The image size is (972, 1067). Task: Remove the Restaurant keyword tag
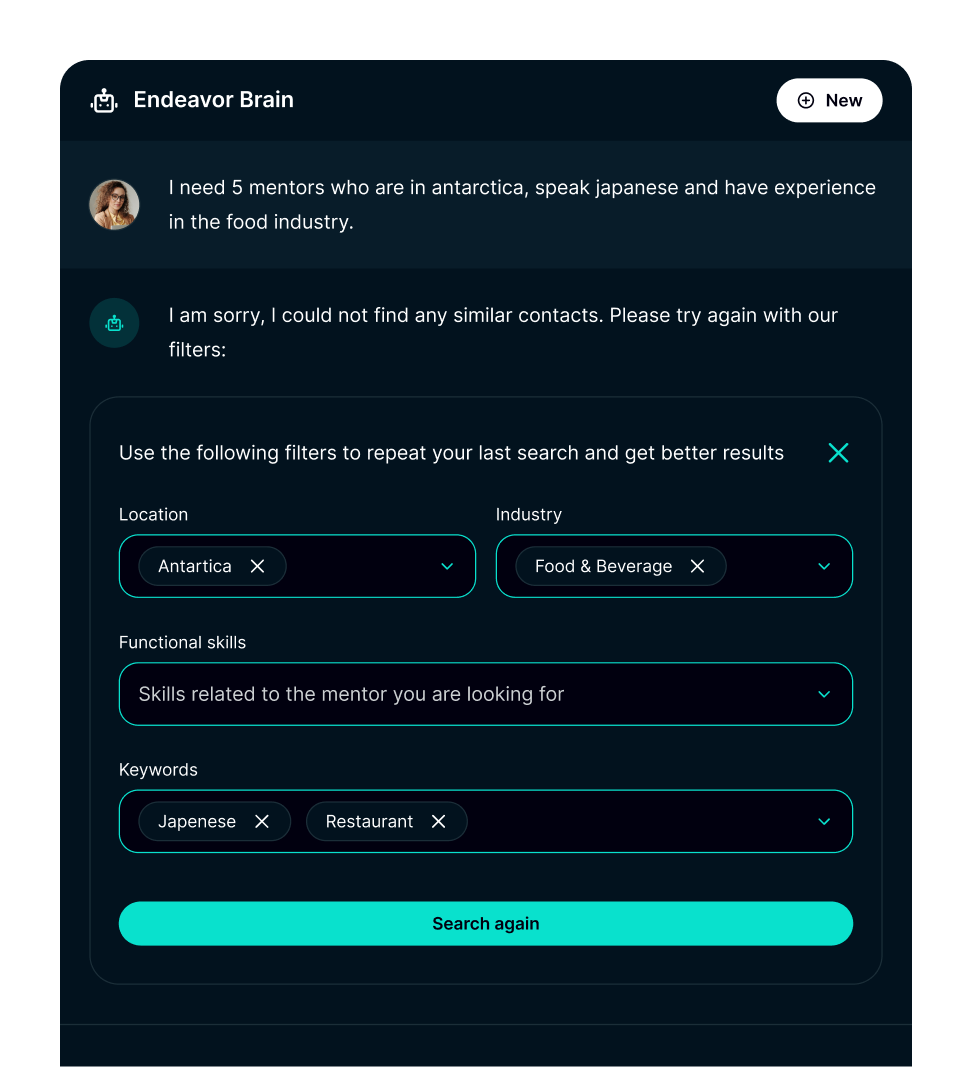[438, 821]
